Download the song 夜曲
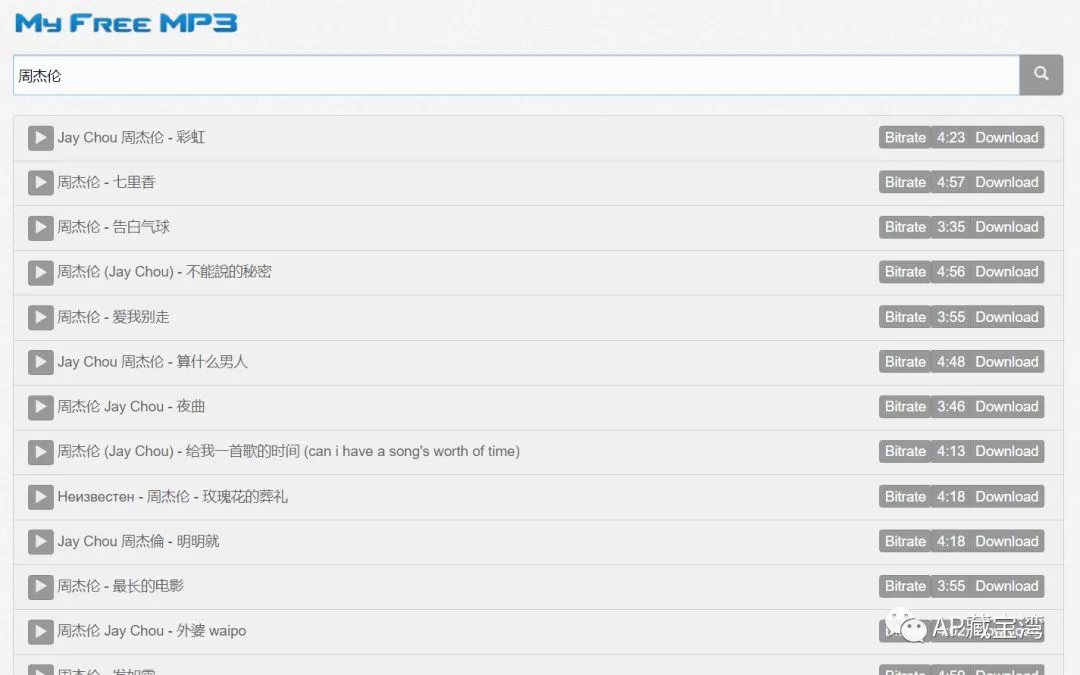Image resolution: width=1080 pixels, height=675 pixels. point(1006,406)
